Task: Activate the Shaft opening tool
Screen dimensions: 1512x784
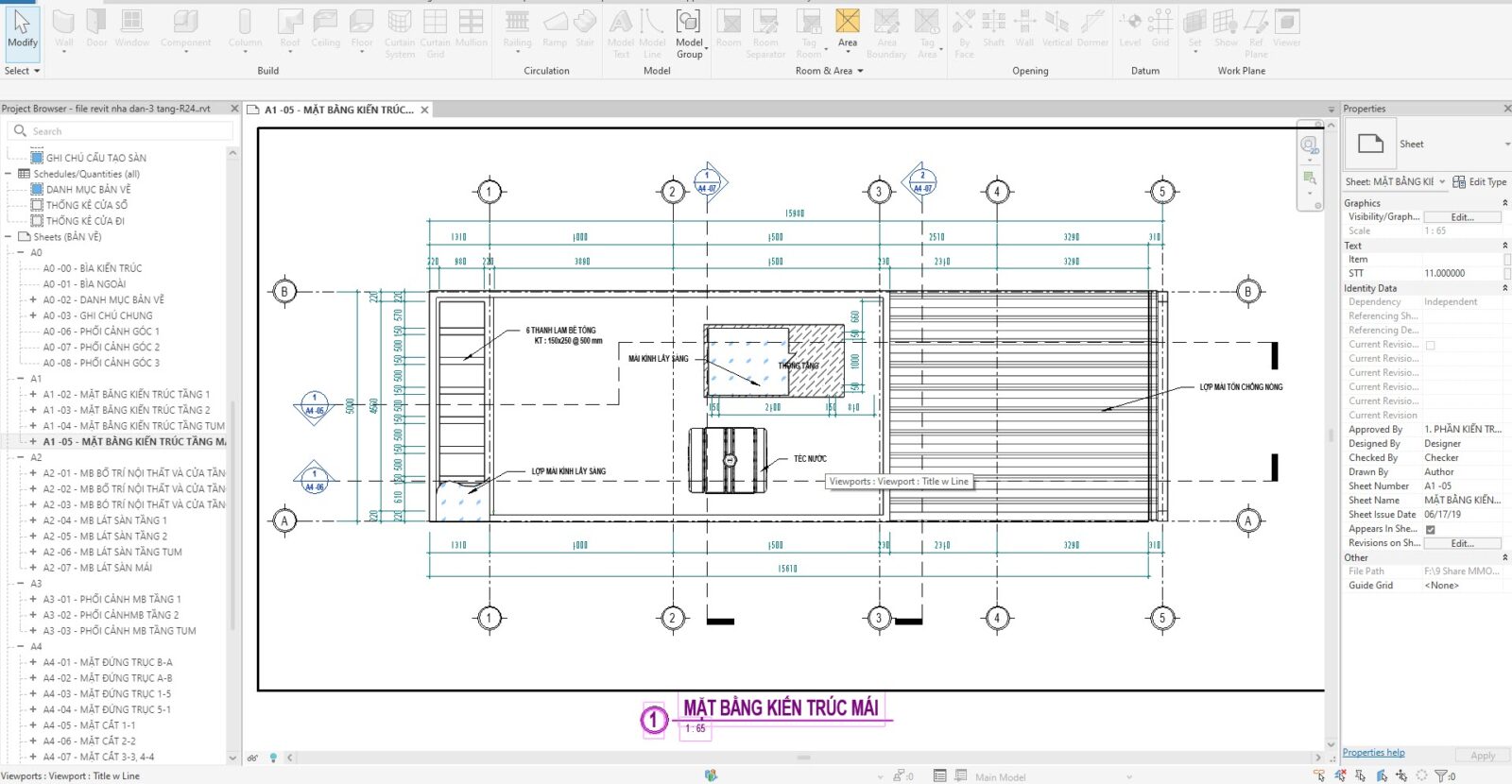Action: (x=993, y=28)
